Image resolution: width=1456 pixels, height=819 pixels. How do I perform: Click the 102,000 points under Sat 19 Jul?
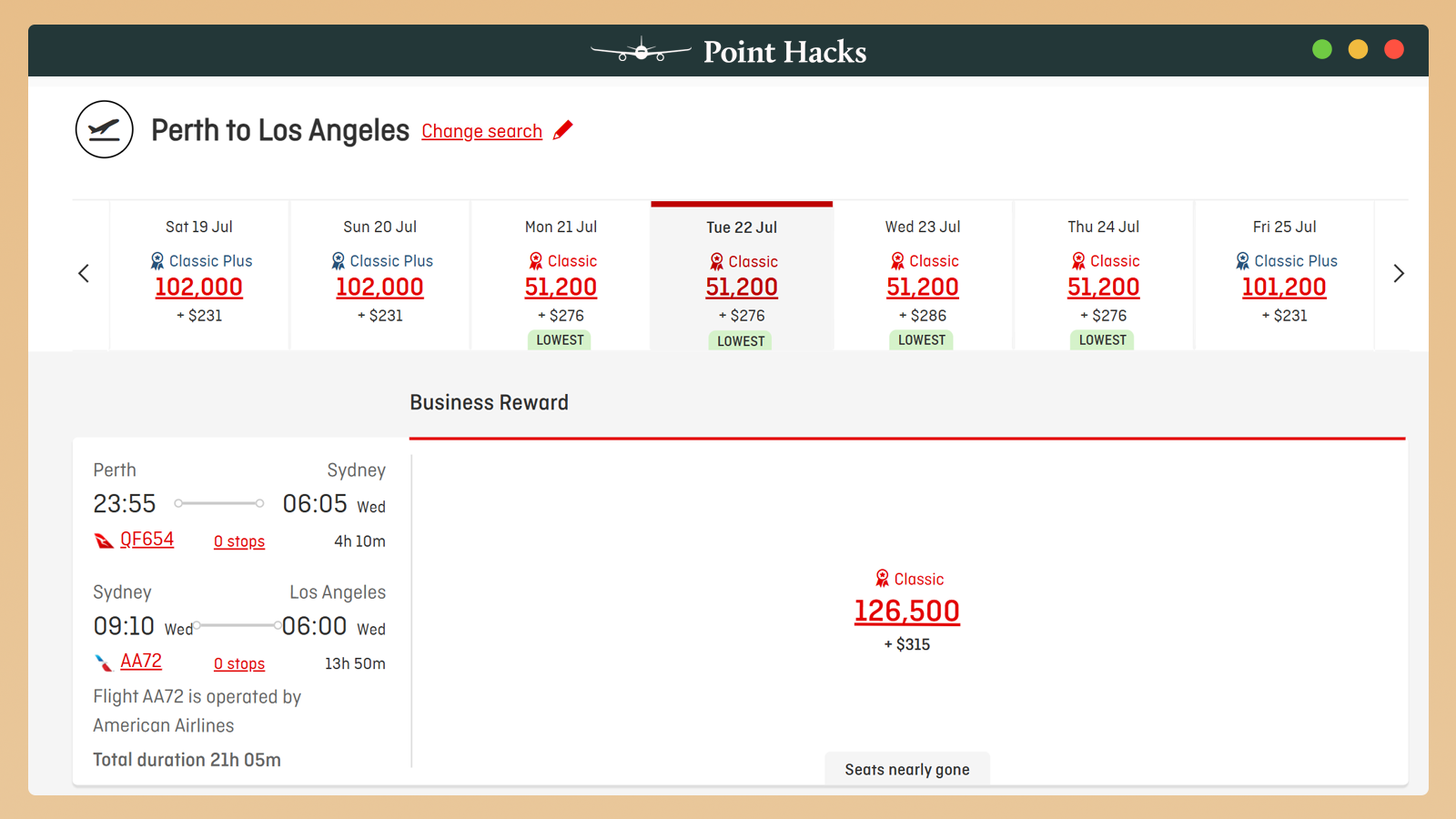coord(199,288)
